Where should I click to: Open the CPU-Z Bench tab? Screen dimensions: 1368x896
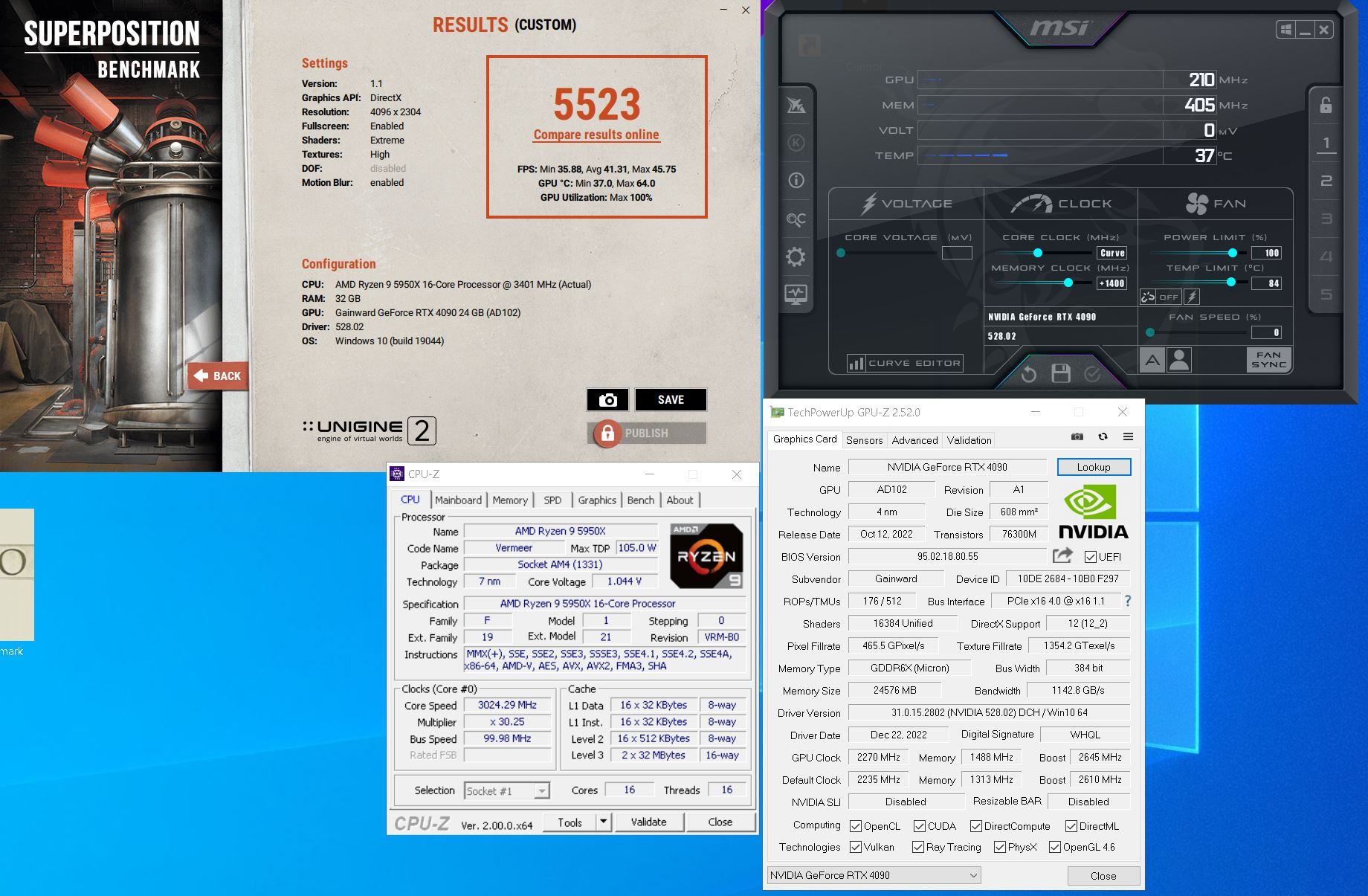click(x=641, y=500)
